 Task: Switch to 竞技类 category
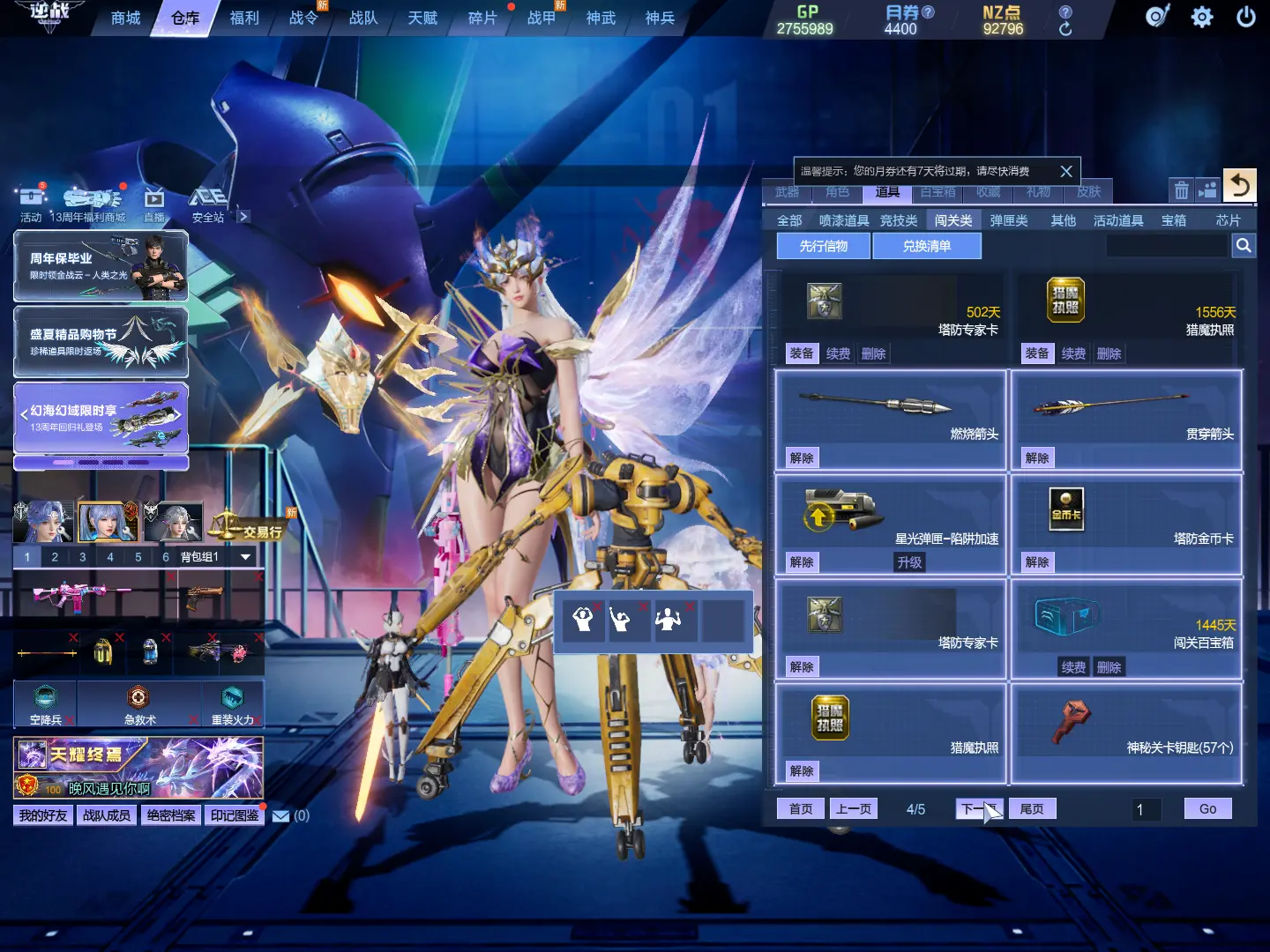click(899, 220)
